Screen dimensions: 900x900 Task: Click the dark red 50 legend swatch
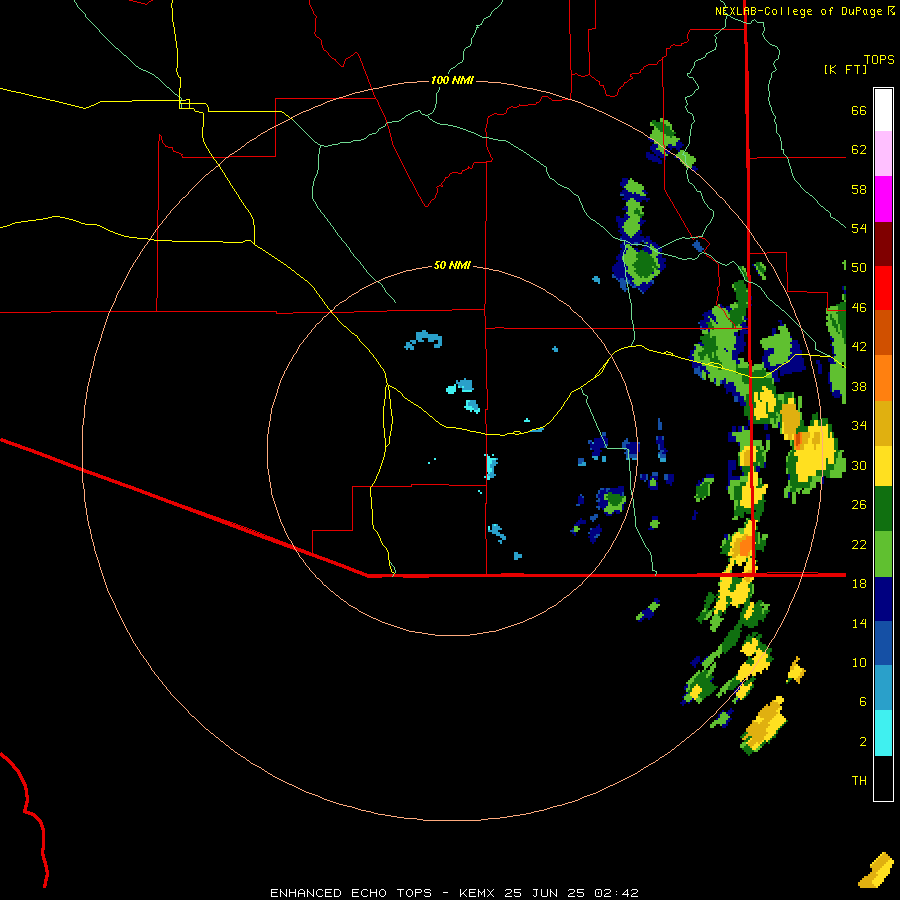[x=883, y=244]
